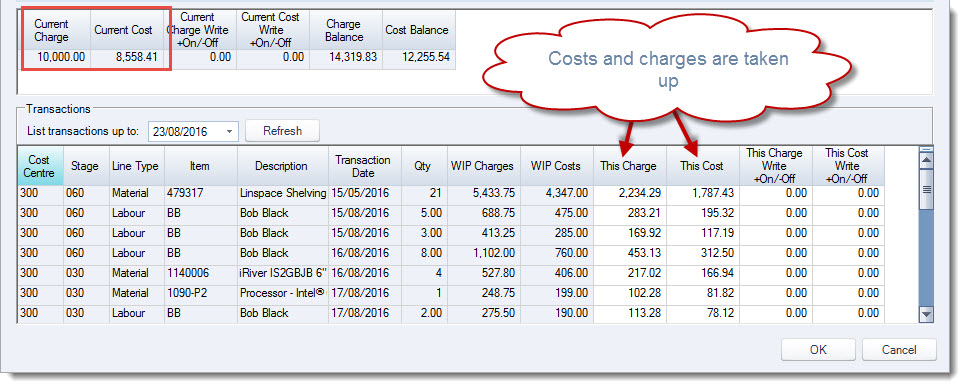Click the WIP Costs cell 190.00
Screen dimensions: 965x388
[x=557, y=313]
